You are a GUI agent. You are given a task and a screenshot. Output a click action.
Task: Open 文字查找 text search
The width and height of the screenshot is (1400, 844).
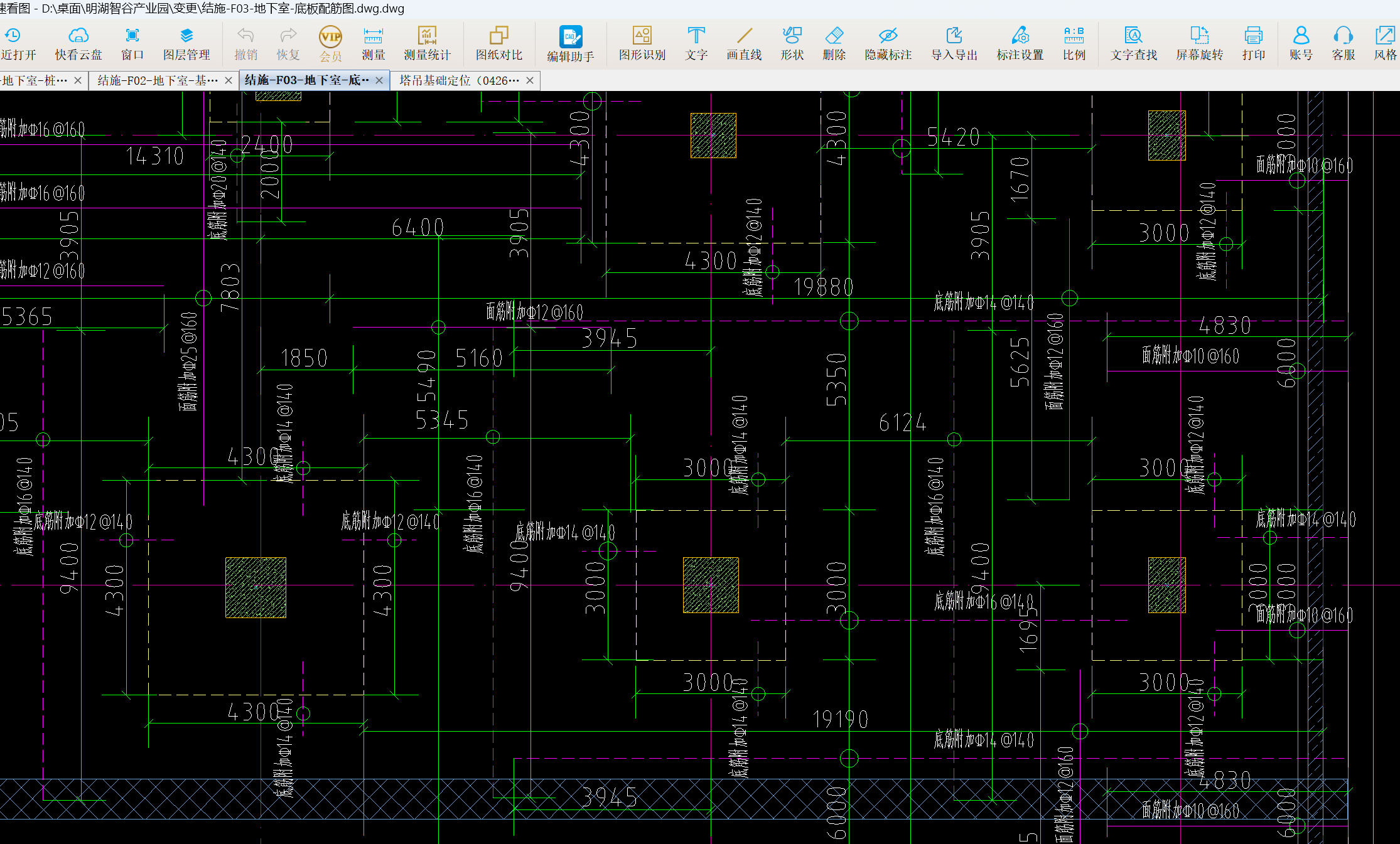[1134, 44]
